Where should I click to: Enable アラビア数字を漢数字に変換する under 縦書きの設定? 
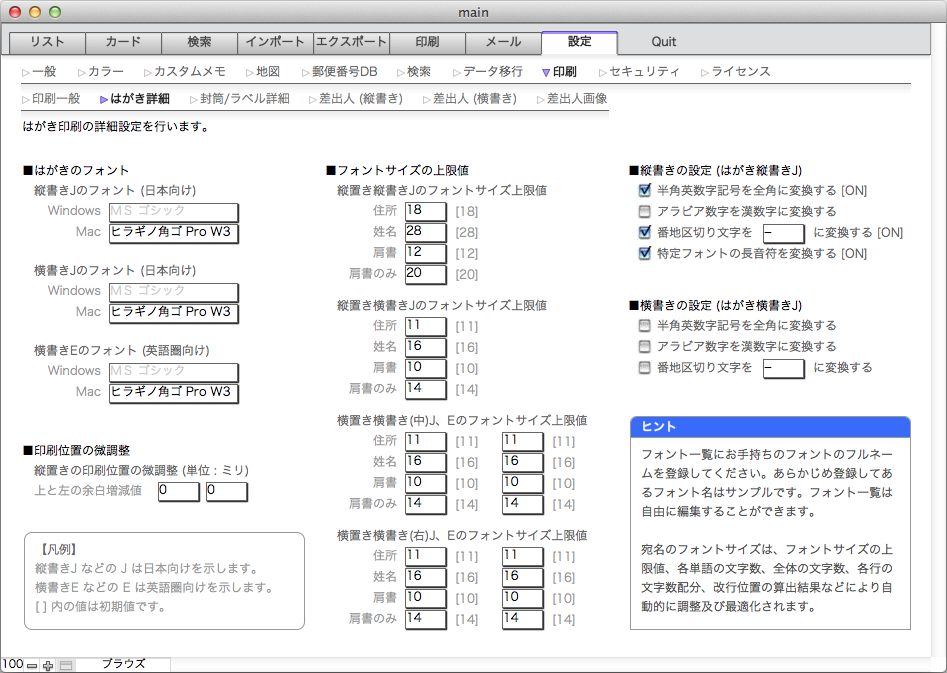pyautogui.click(x=645, y=212)
